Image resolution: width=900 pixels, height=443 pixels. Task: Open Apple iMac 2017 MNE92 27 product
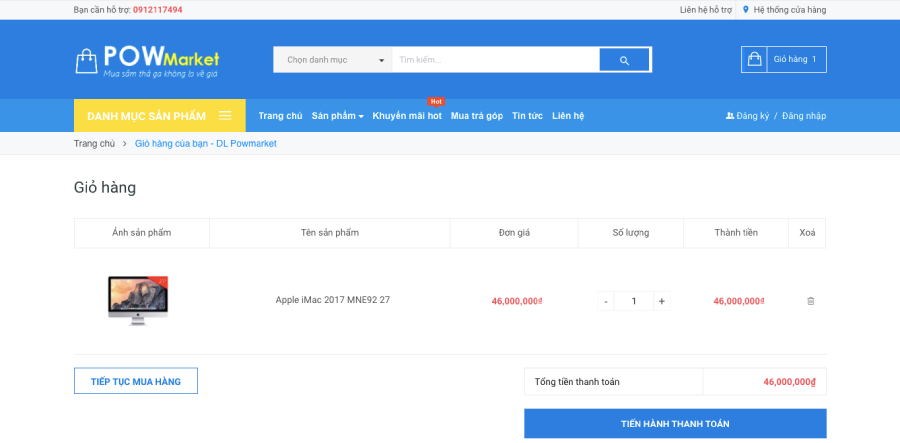pyautogui.click(x=333, y=300)
